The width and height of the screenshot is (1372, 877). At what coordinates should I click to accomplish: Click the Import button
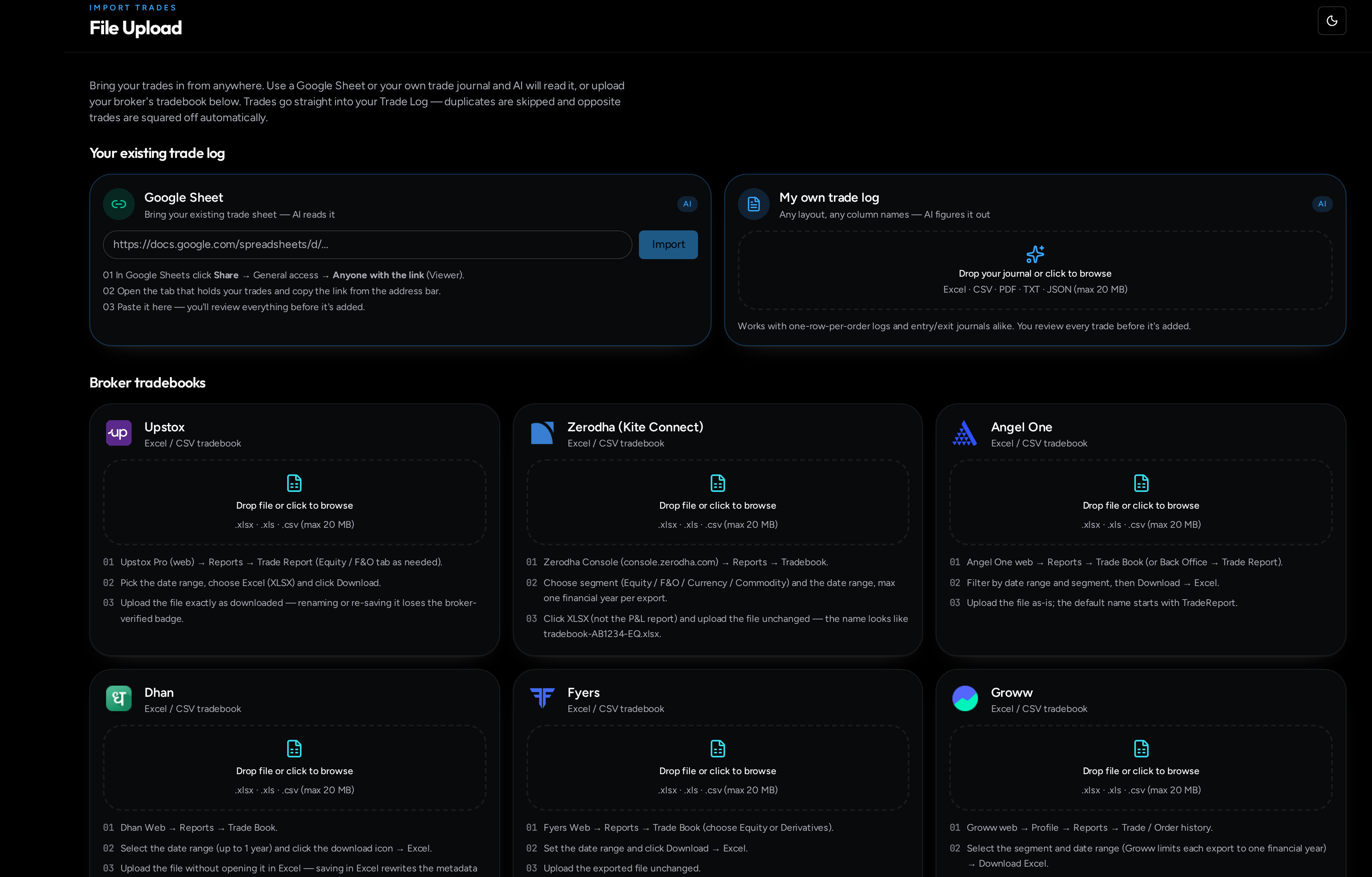tap(668, 244)
